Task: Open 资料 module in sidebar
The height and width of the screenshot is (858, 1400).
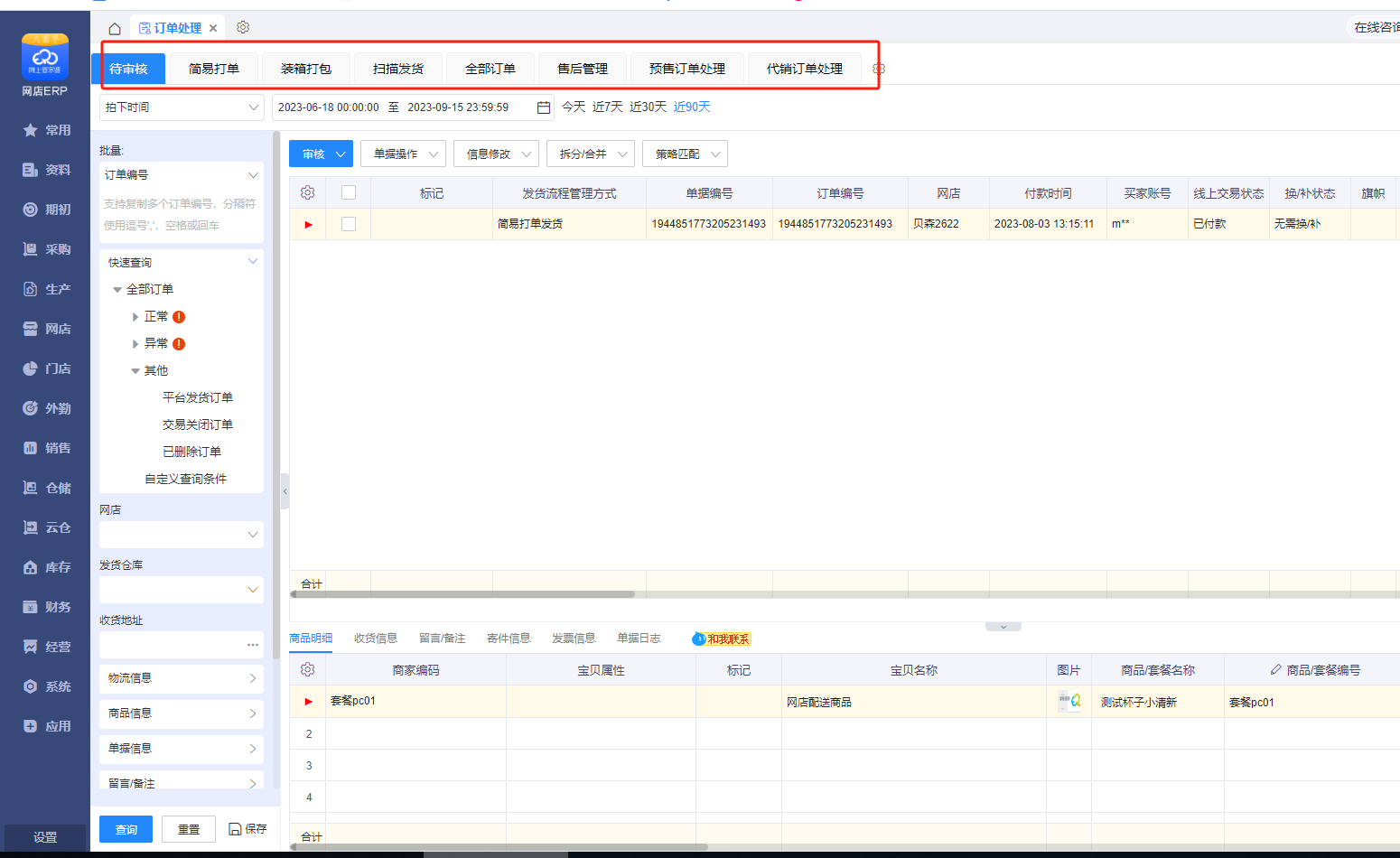Action: 46,170
